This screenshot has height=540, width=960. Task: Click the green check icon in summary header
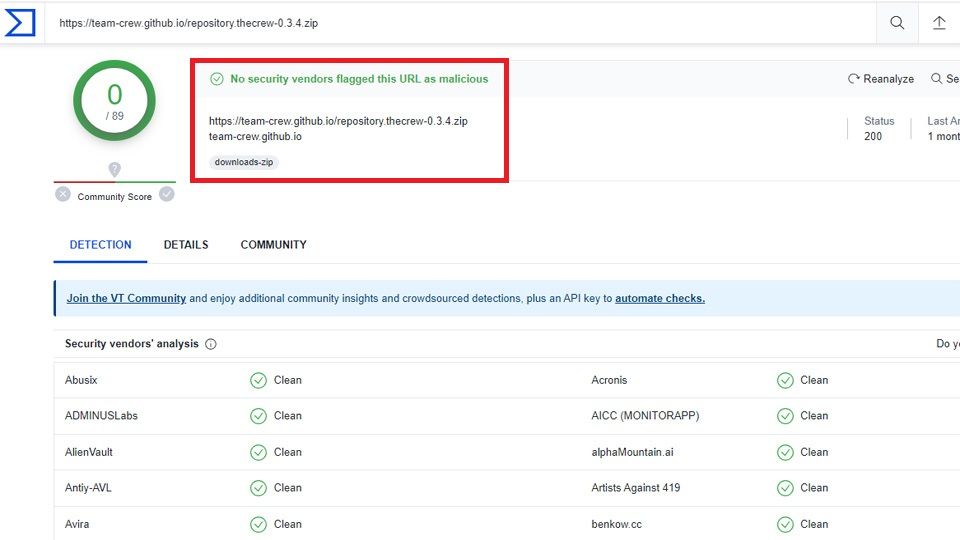click(217, 79)
